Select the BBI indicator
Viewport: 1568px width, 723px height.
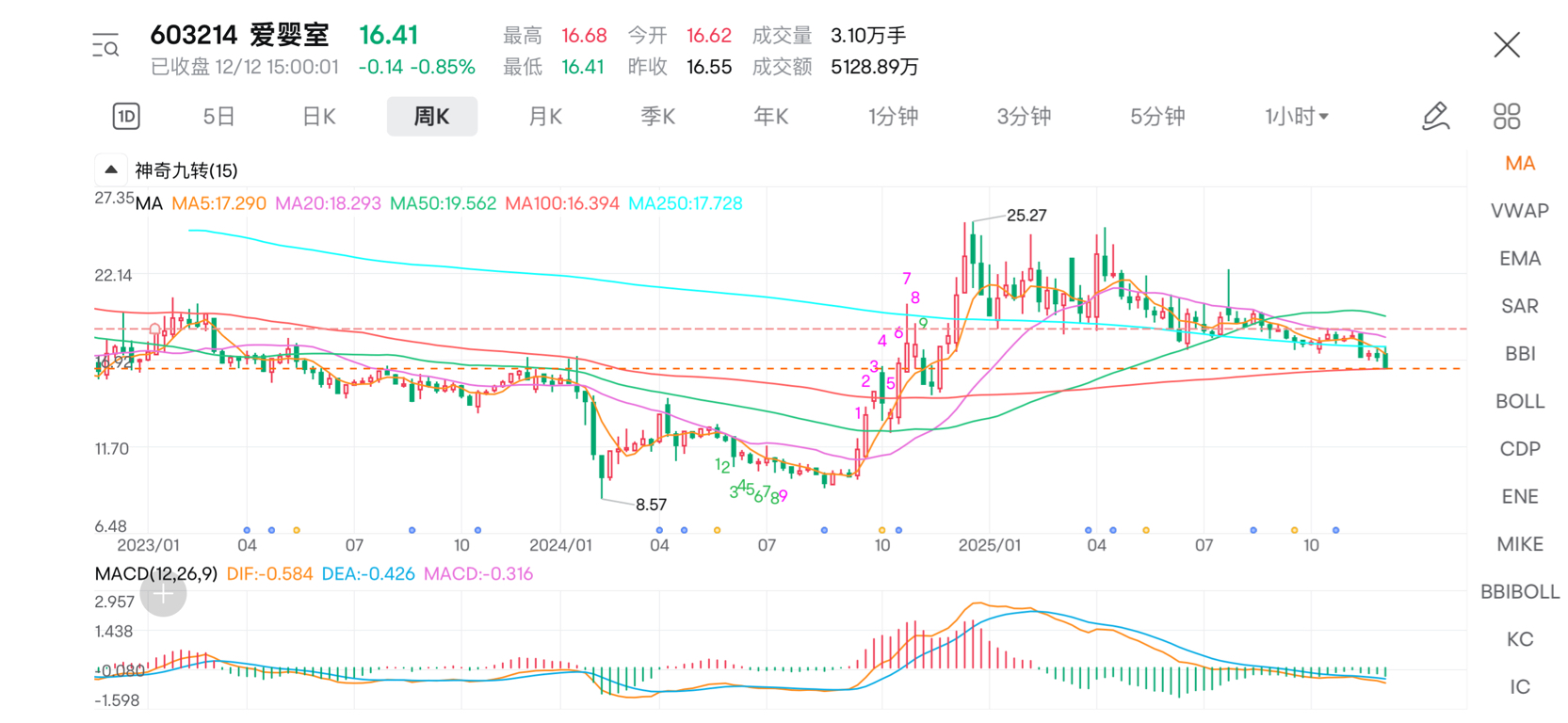click(1520, 354)
